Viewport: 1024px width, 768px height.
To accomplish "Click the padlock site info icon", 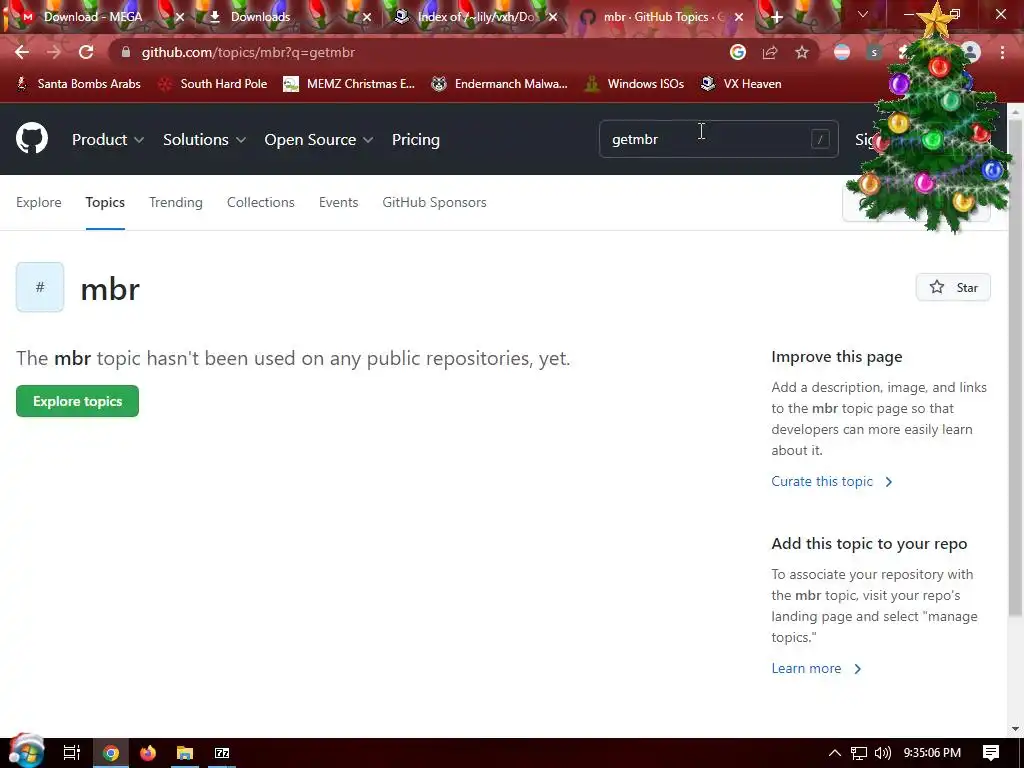I will [x=125, y=52].
